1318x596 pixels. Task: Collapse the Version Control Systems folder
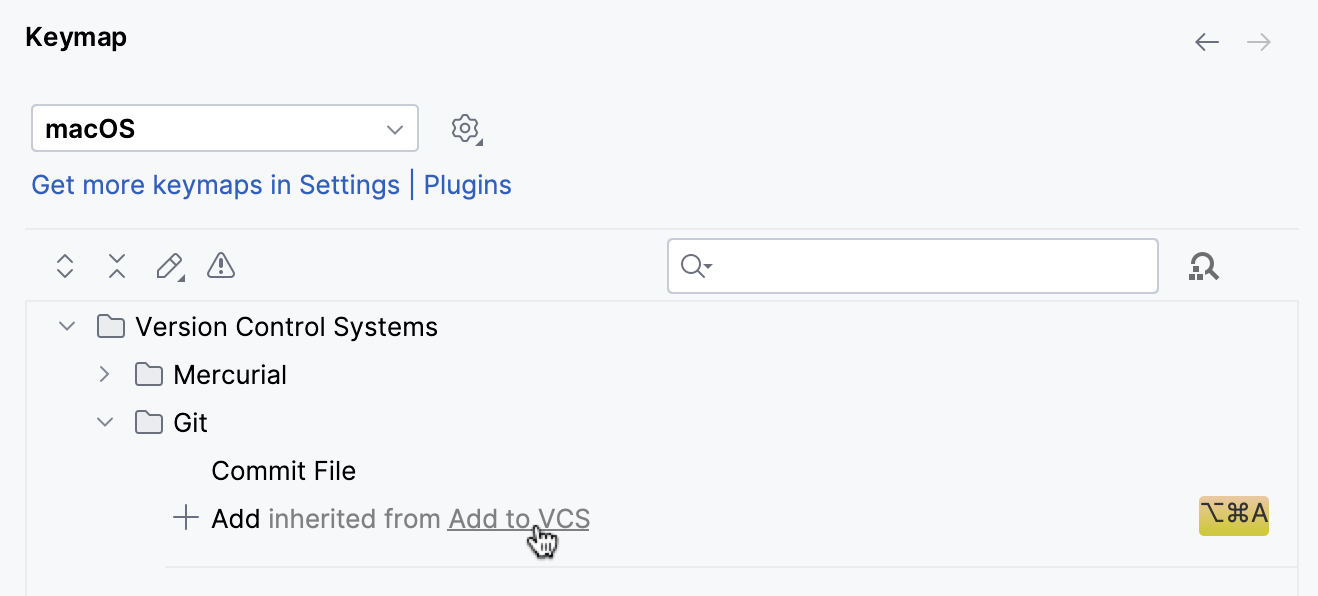(66, 326)
